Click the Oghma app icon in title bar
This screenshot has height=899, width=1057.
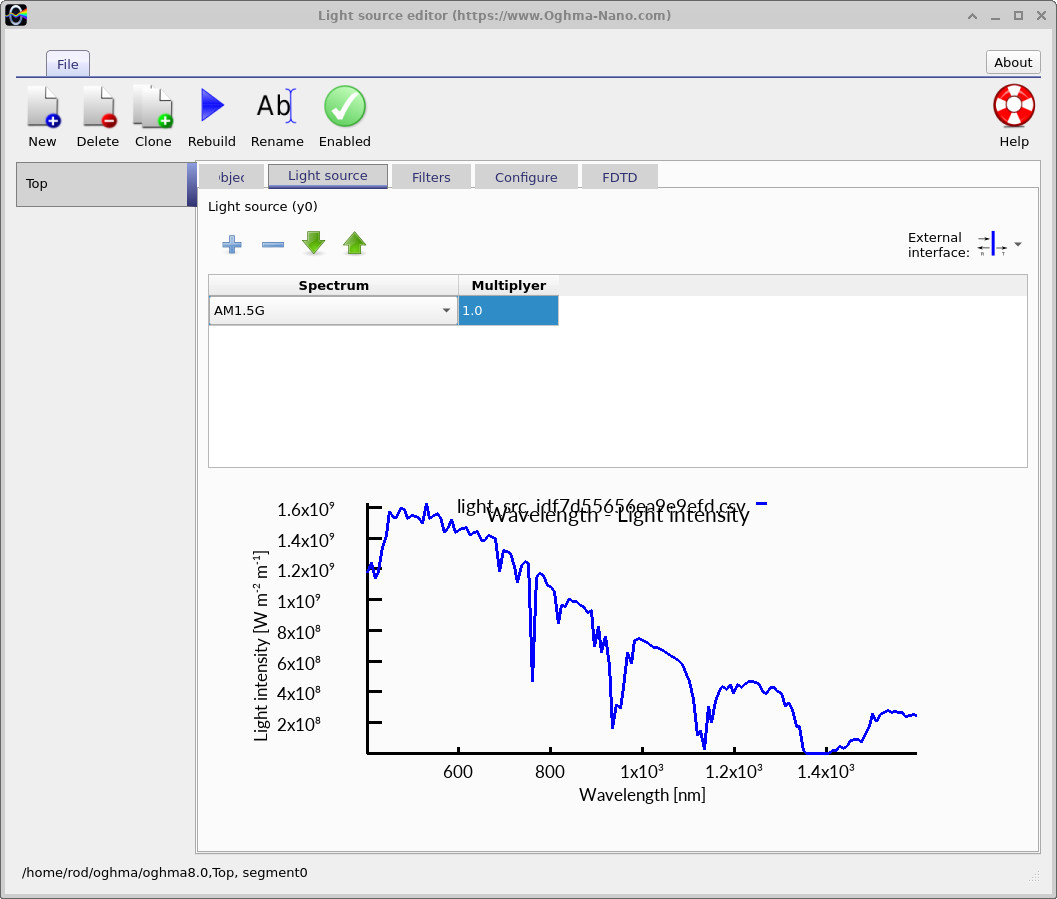click(16, 15)
